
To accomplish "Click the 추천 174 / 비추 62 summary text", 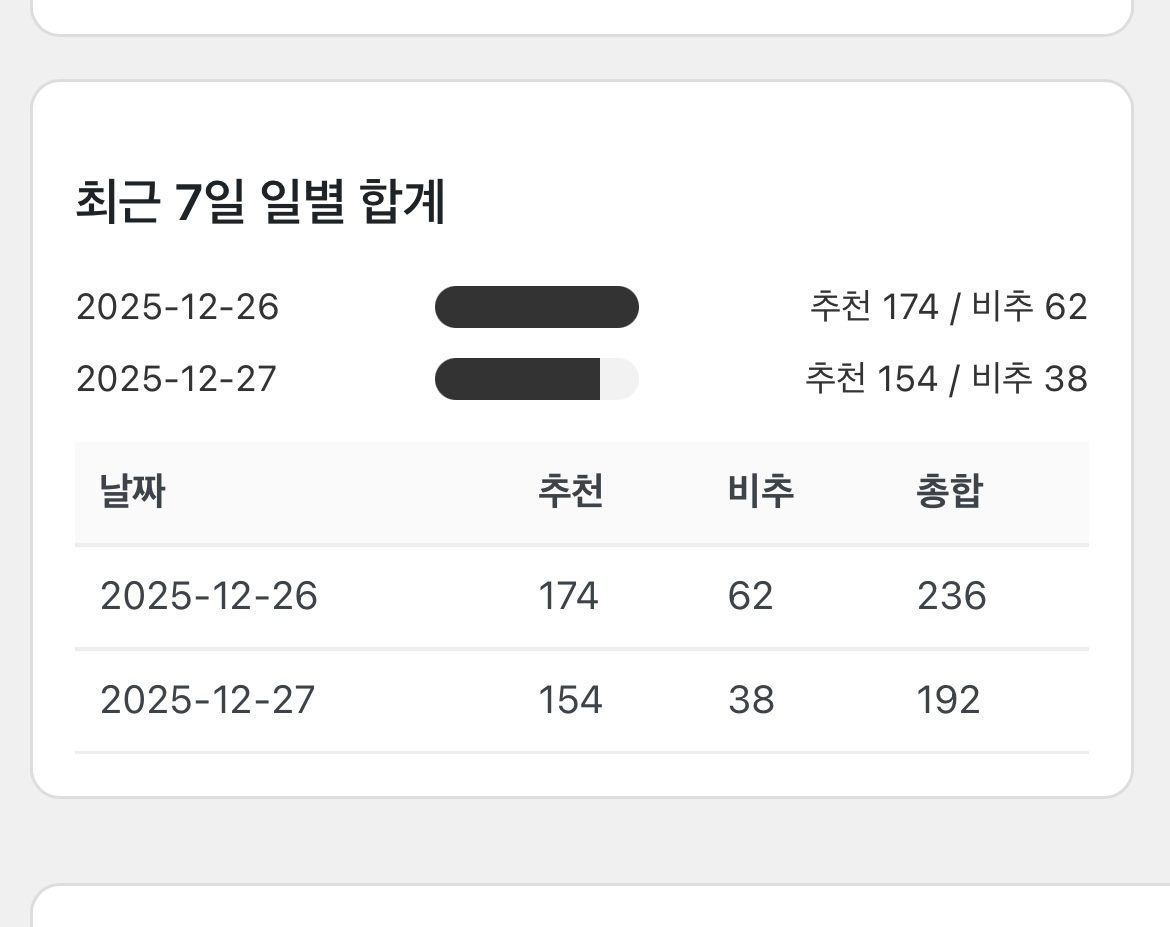I will [x=947, y=307].
